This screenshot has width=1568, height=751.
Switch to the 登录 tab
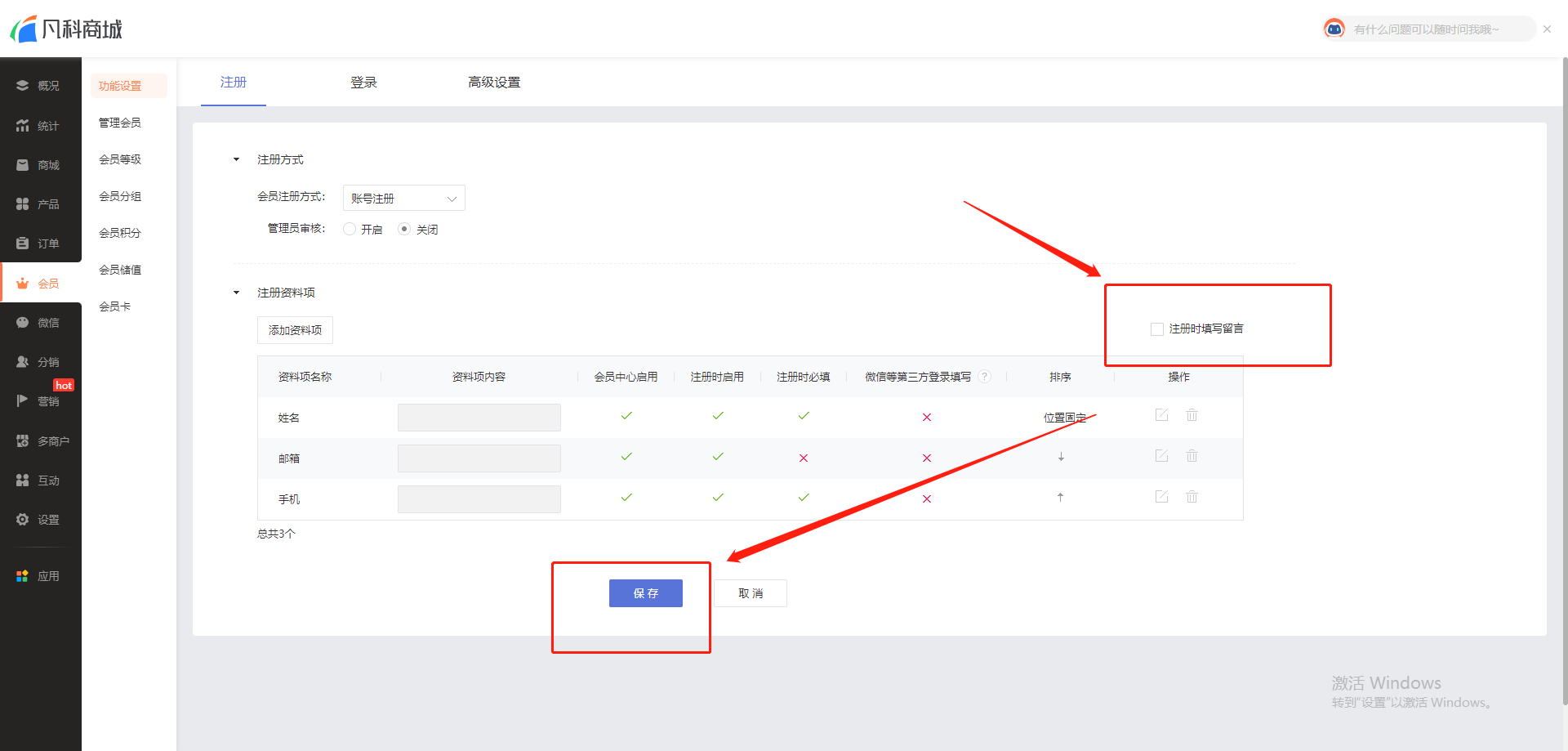(x=363, y=83)
